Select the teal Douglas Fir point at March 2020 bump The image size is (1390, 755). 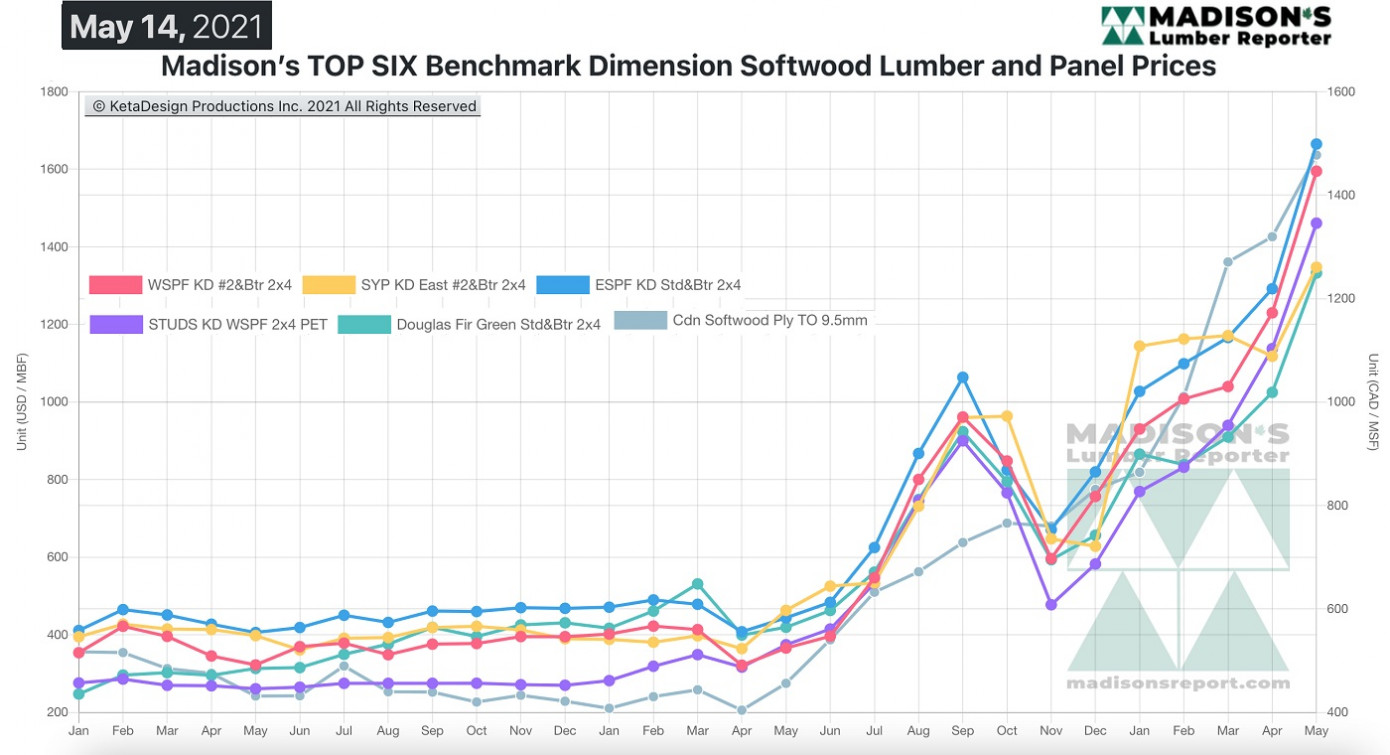(x=698, y=584)
